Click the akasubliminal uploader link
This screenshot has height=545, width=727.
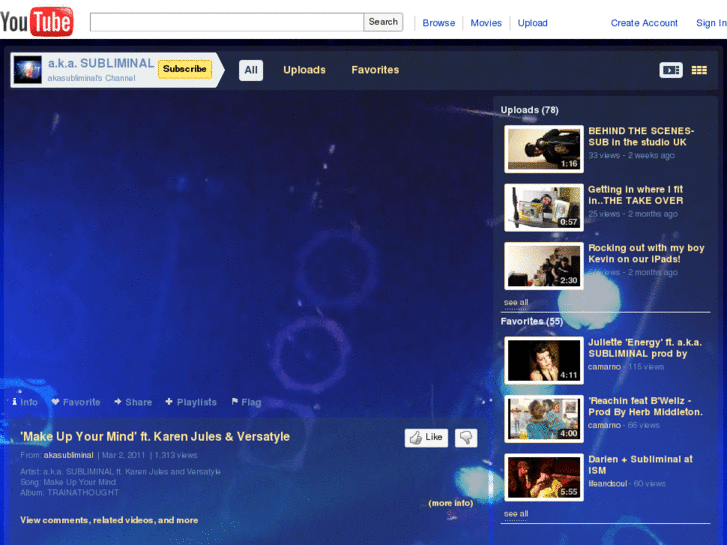coord(69,455)
